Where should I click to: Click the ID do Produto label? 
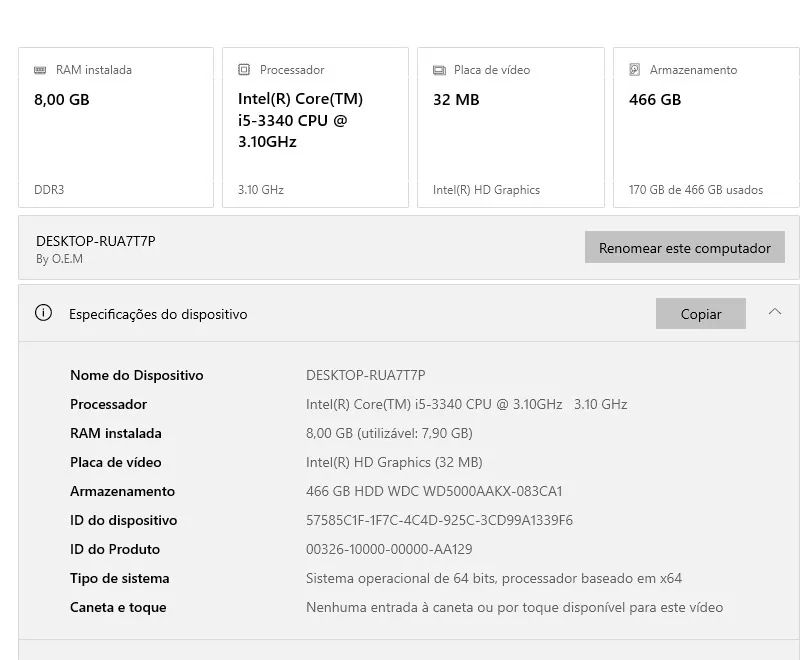coord(115,549)
